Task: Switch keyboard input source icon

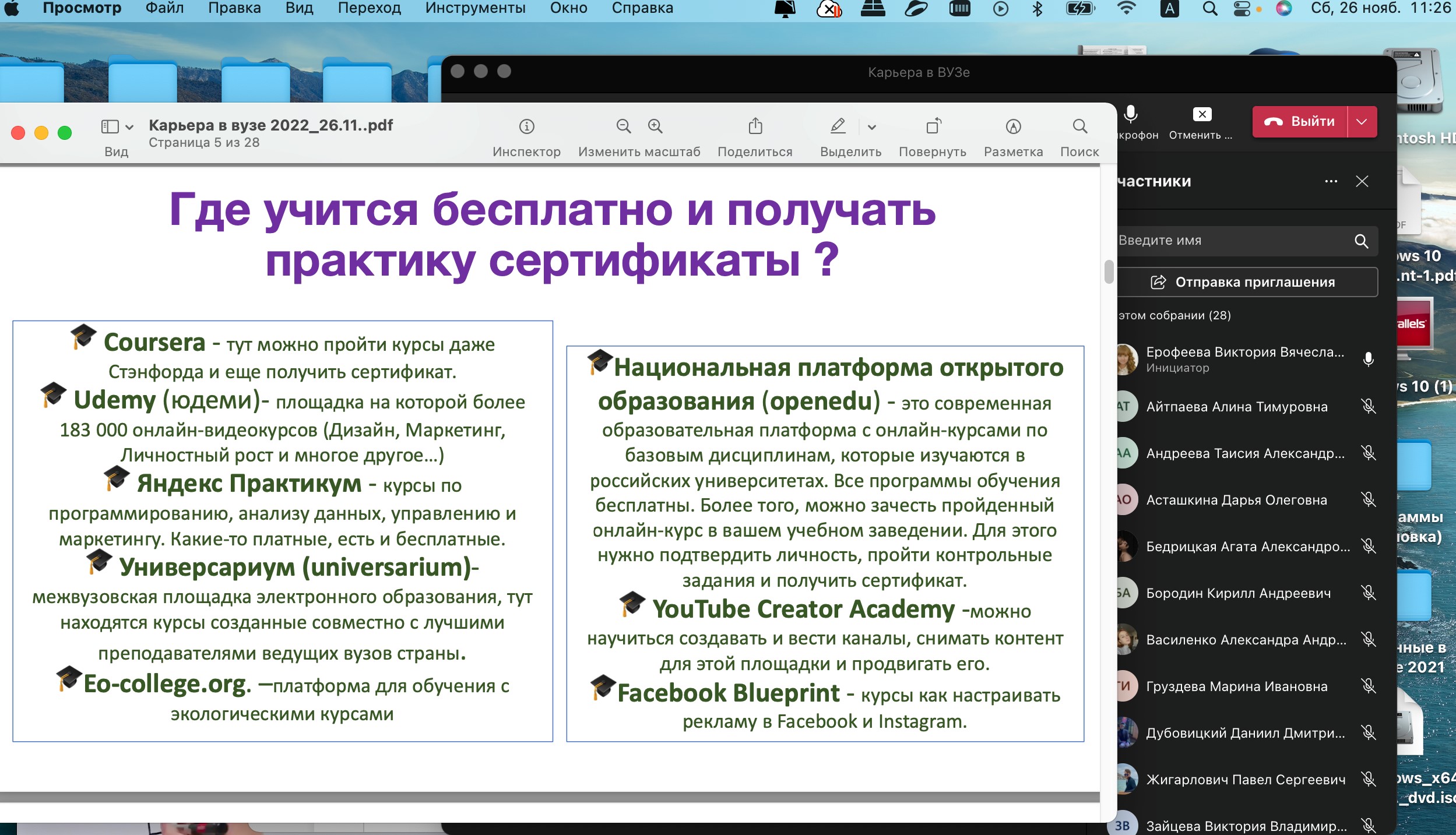Action: coord(1170,8)
